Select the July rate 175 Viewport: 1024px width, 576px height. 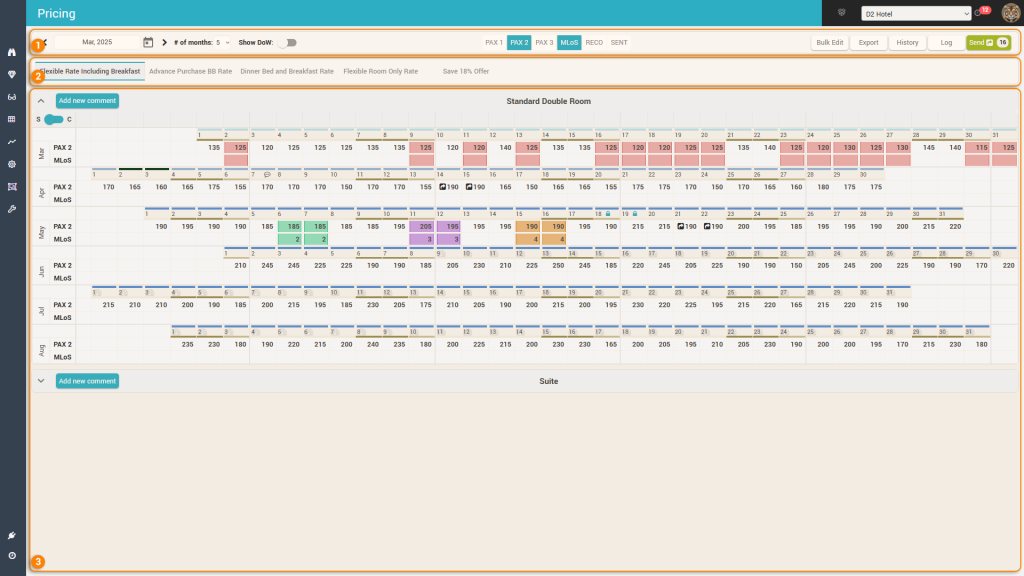(425, 305)
